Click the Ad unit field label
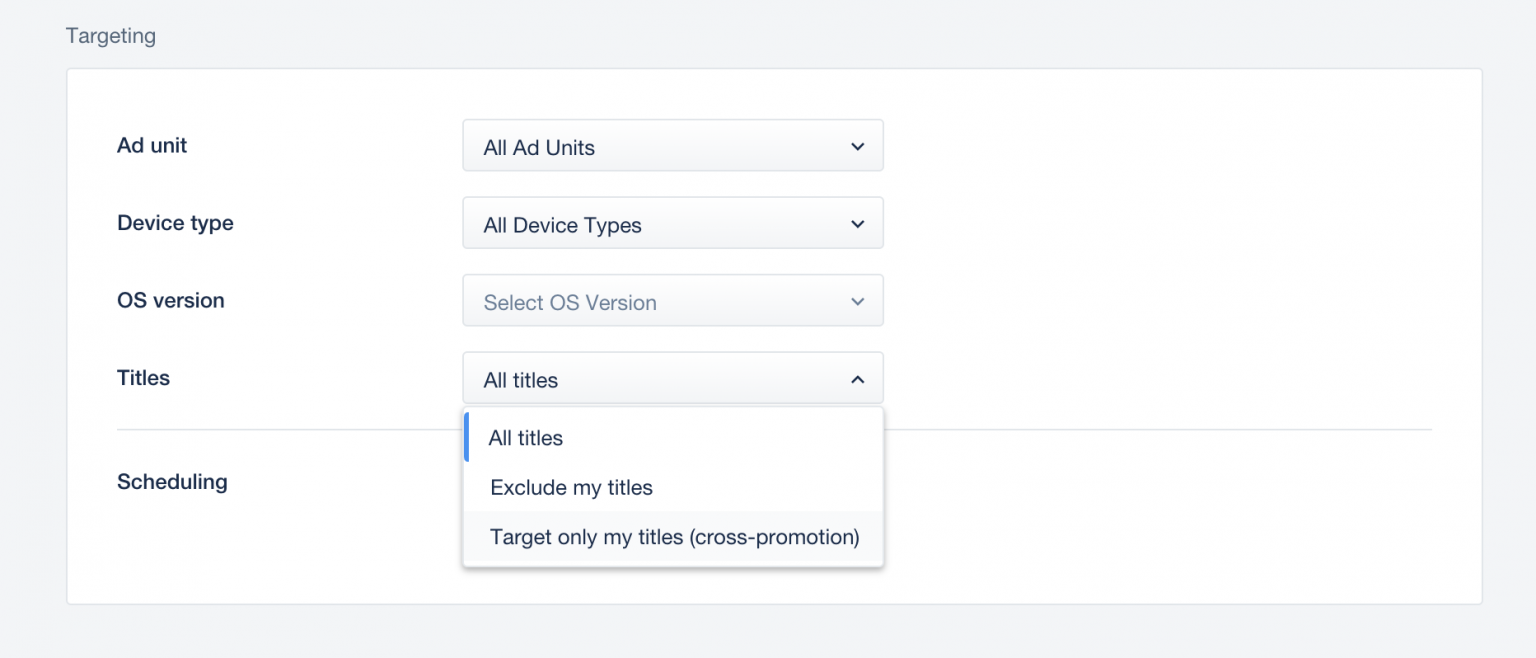Screen dimensions: 1536x658 152,145
